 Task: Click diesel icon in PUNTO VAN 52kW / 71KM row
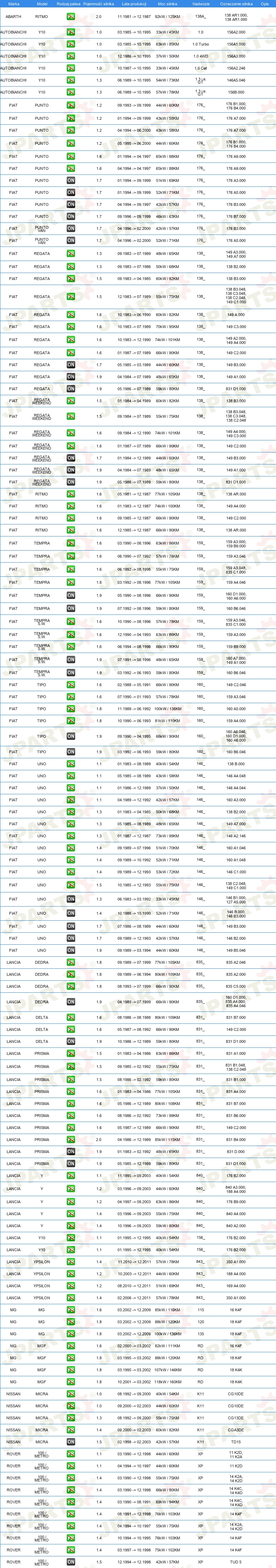point(71,240)
